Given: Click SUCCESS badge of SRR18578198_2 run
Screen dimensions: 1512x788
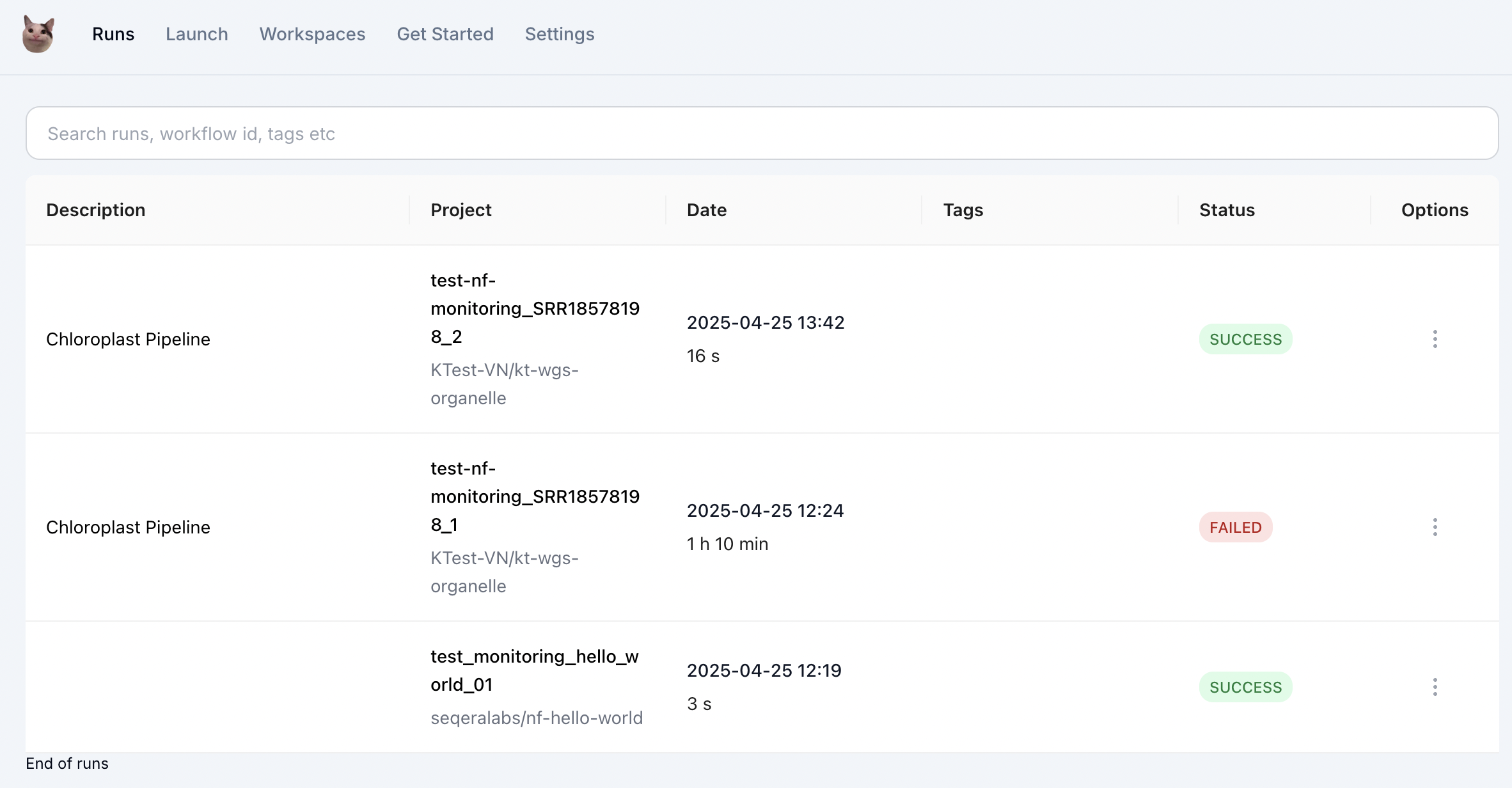Looking at the screenshot, I should pyautogui.click(x=1245, y=339).
